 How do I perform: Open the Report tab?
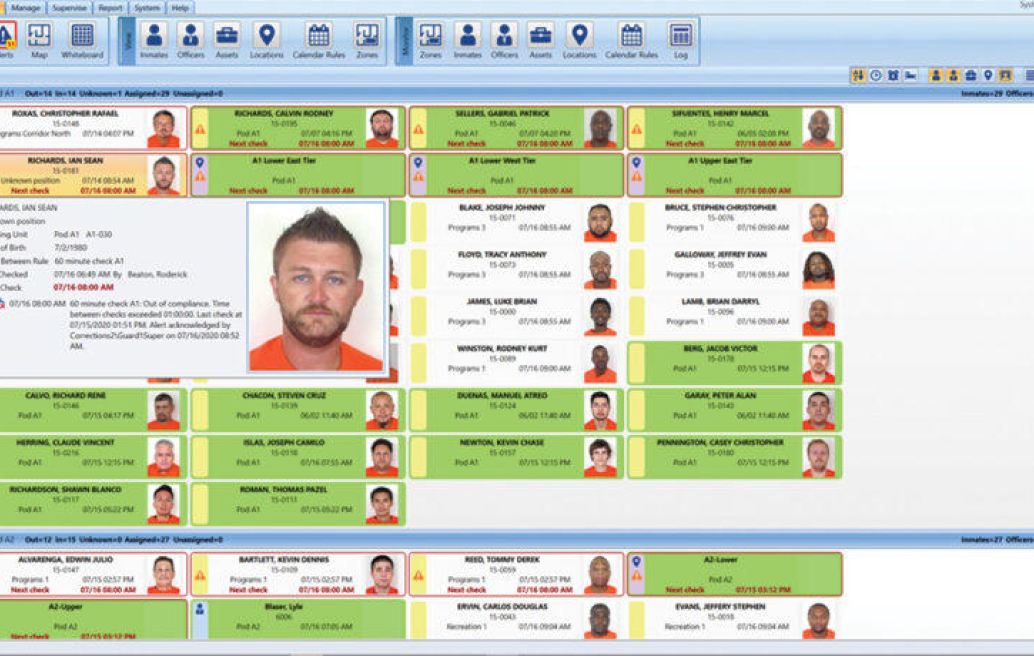click(110, 7)
